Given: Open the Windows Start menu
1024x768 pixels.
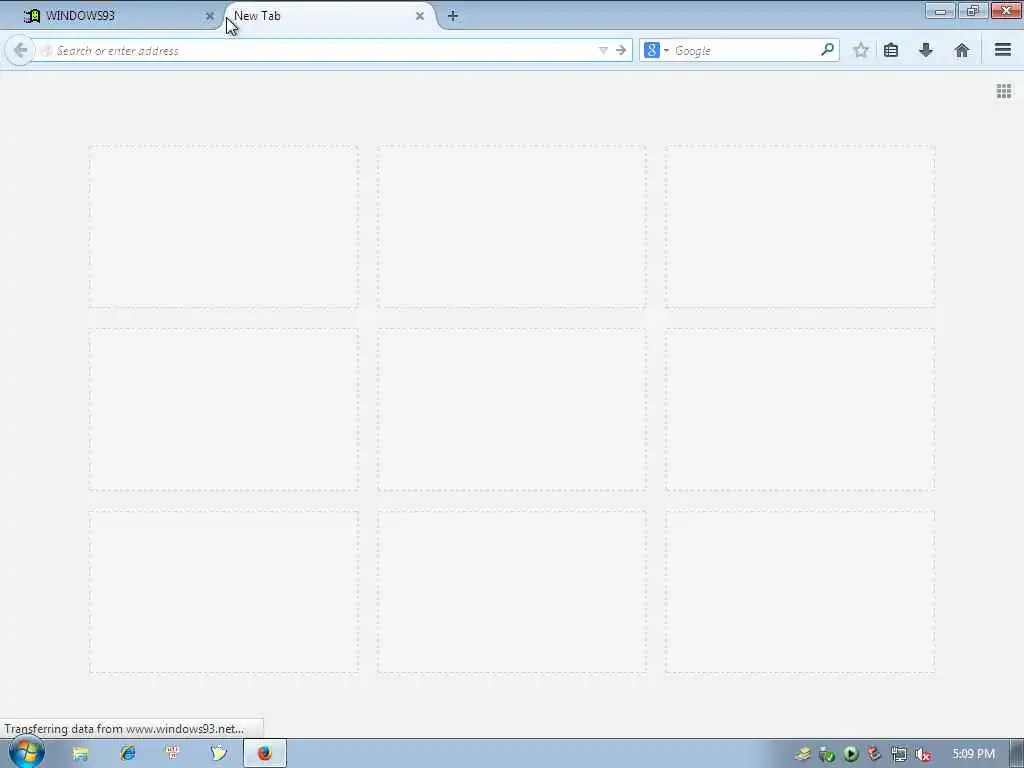Looking at the screenshot, I should [x=26, y=753].
